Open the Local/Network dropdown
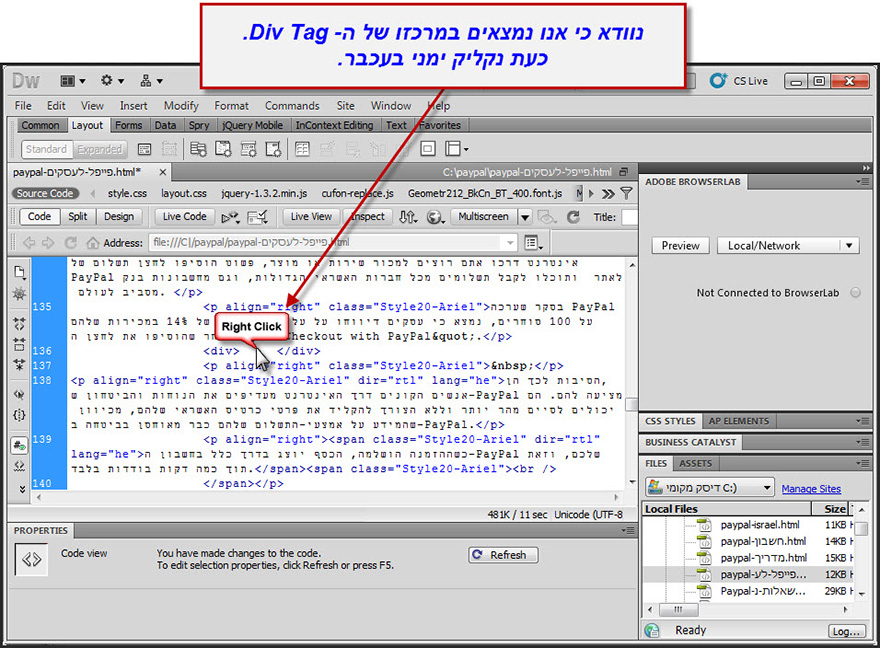 (788, 246)
